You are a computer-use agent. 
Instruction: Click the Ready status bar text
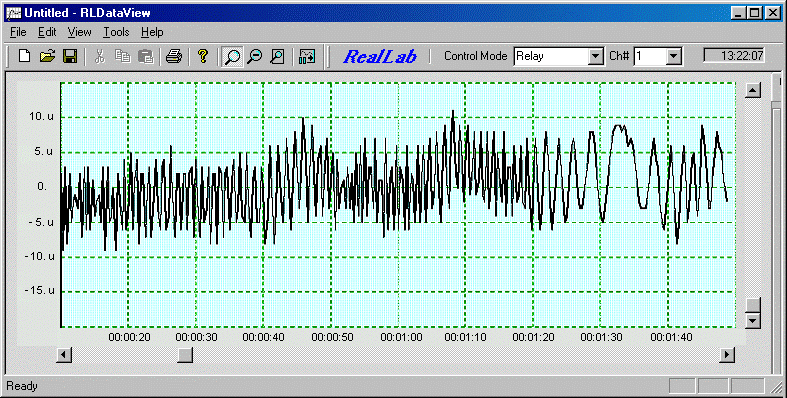pos(22,386)
